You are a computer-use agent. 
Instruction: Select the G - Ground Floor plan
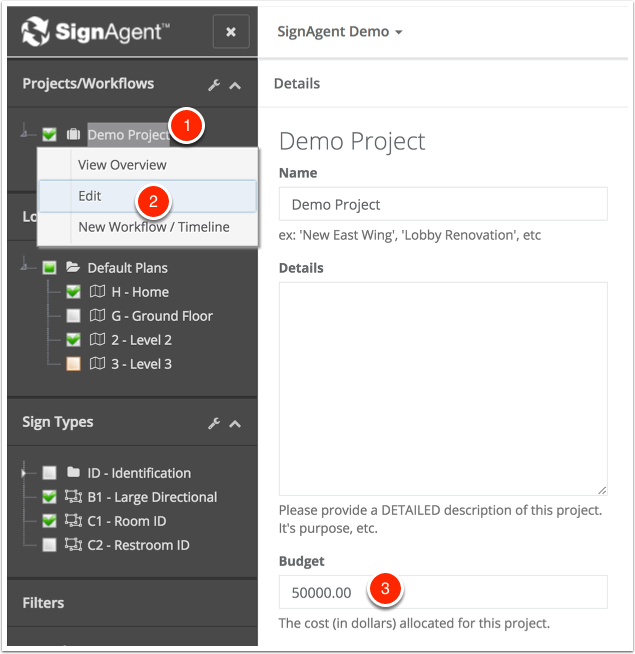pyautogui.click(x=162, y=316)
